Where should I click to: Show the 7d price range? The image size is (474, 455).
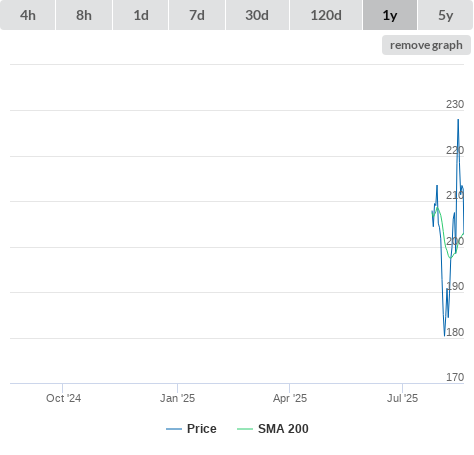click(197, 15)
